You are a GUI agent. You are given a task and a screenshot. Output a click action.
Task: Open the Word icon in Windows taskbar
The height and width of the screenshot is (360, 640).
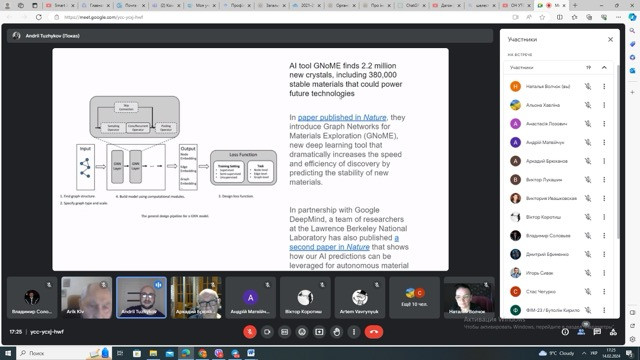251,353
